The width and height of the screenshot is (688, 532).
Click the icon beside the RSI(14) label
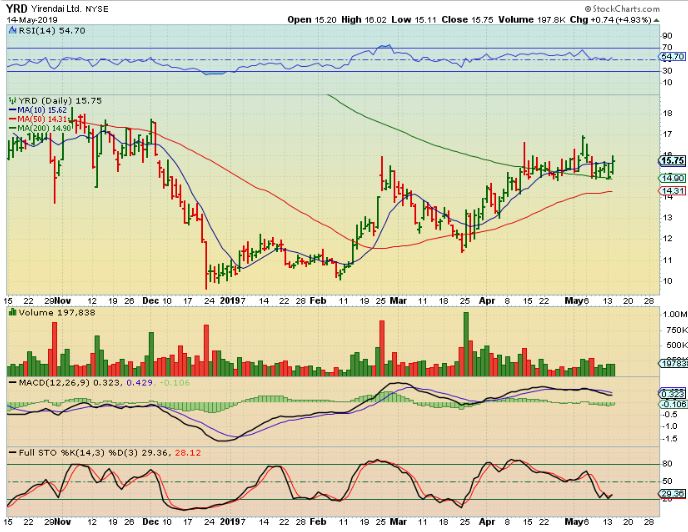[x=12, y=30]
